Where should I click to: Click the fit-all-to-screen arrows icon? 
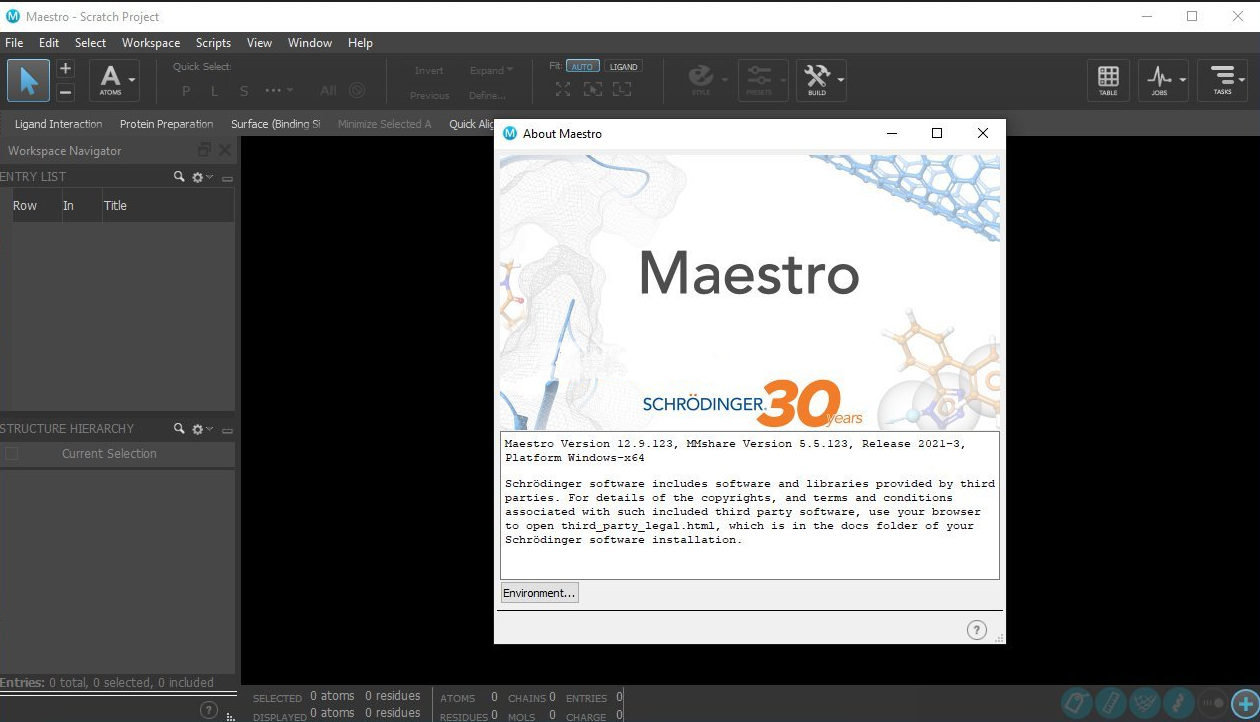[563, 89]
